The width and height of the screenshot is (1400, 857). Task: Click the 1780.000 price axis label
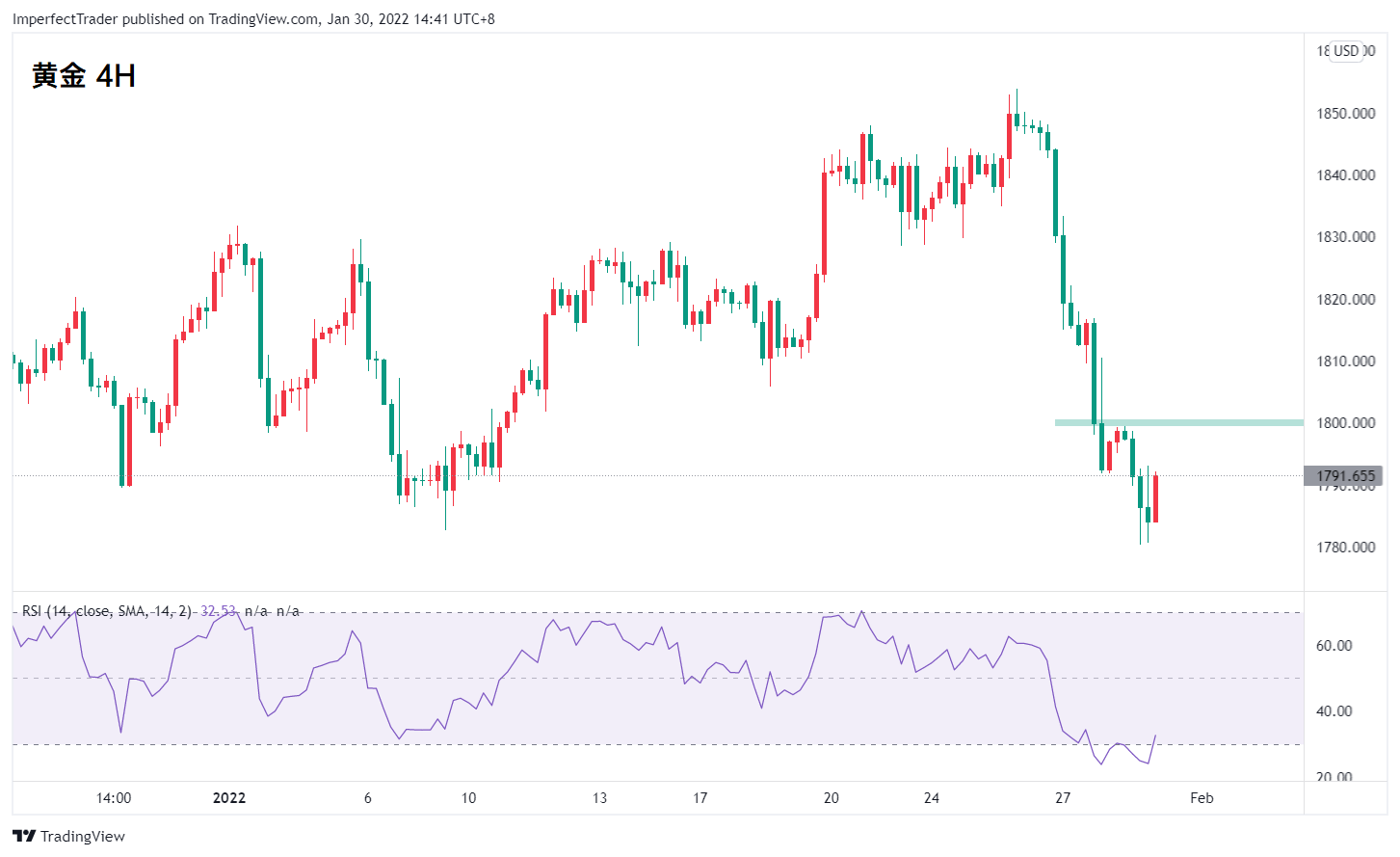1346,547
